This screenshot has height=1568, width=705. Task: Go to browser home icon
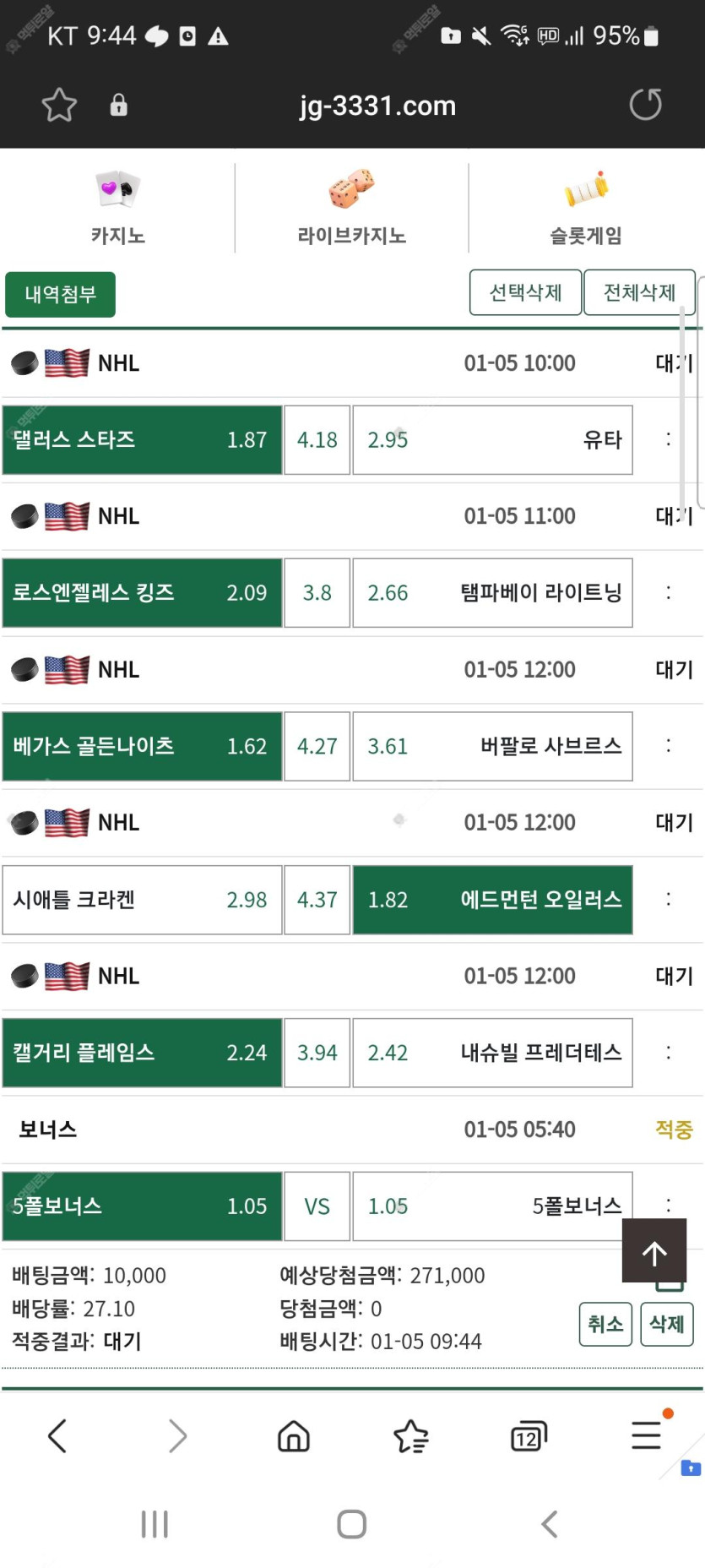point(294,1435)
